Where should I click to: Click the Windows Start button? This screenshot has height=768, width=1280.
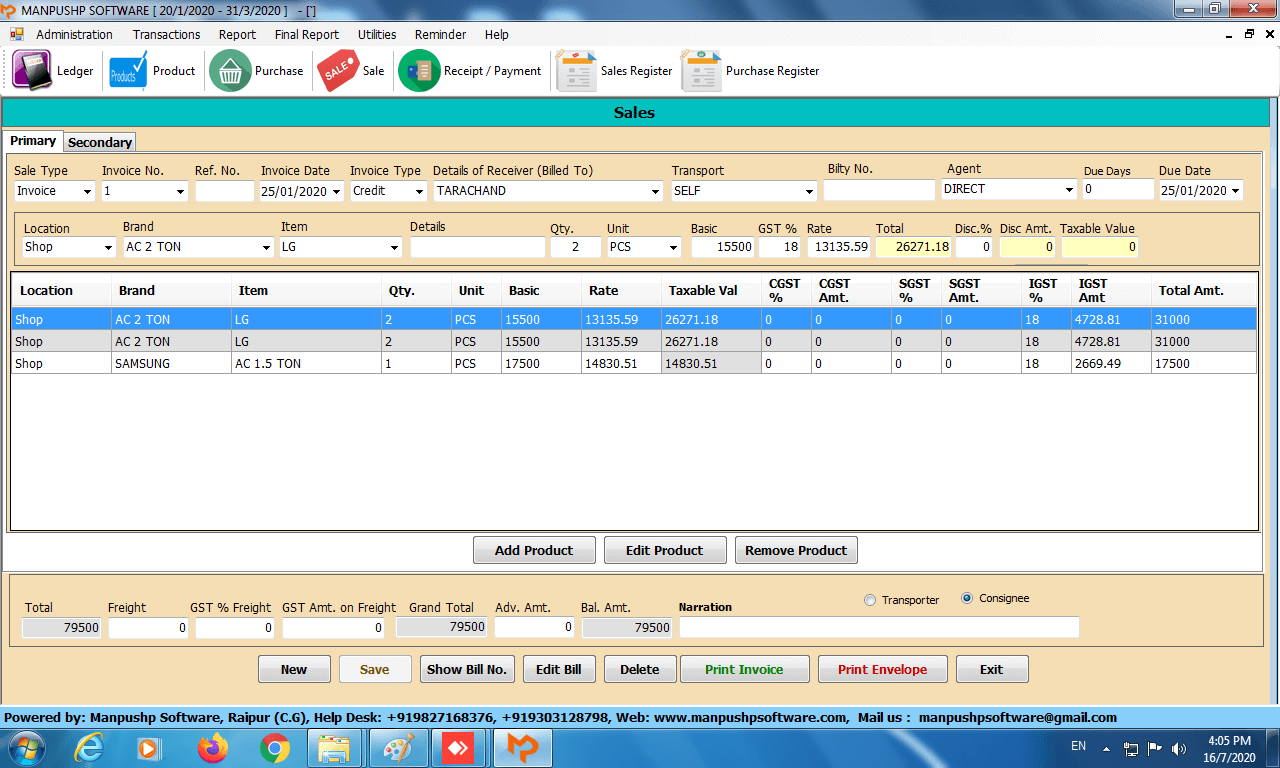pos(27,747)
